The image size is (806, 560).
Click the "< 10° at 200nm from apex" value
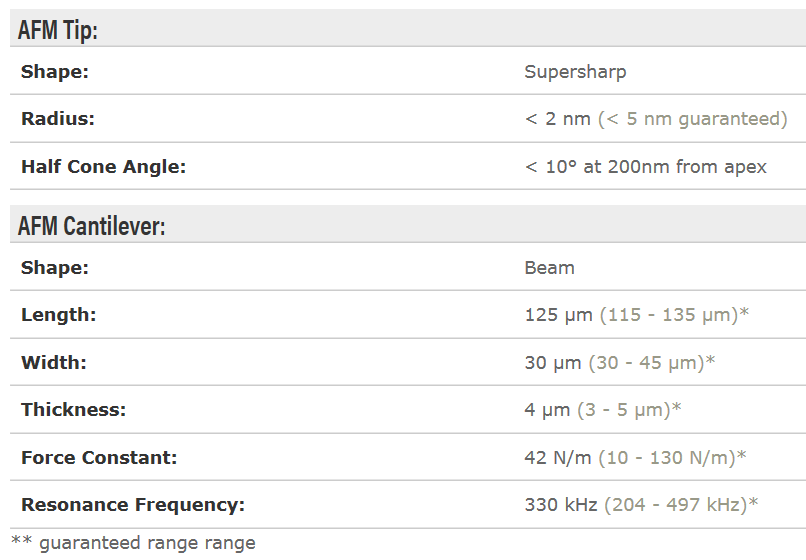(645, 167)
